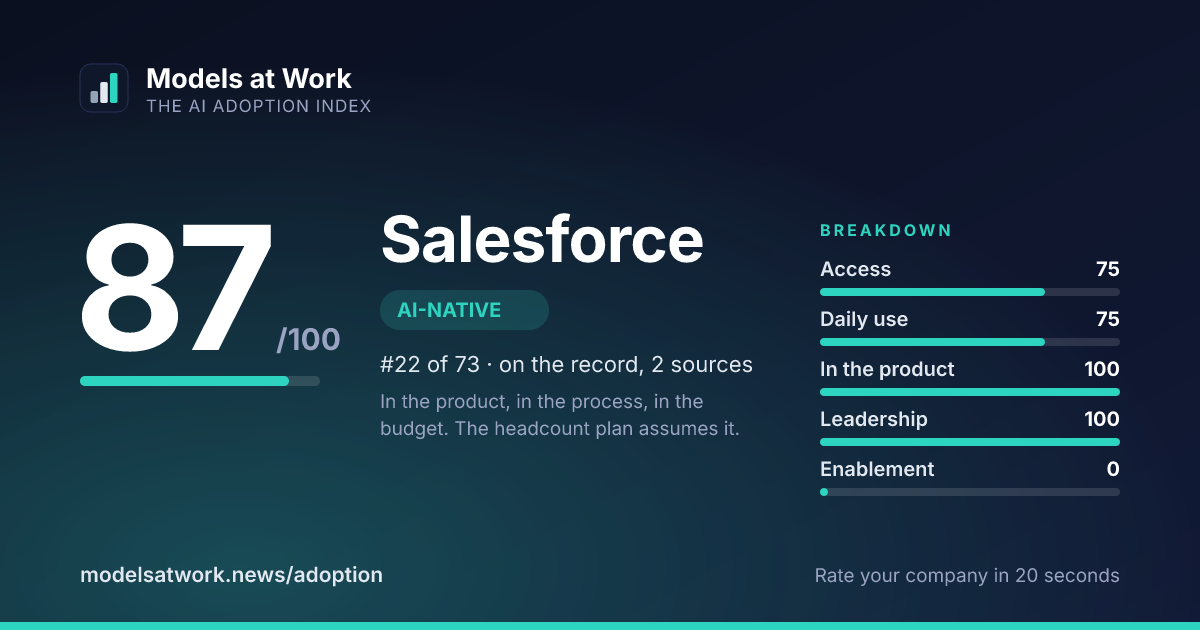Click the Salesforce company name
The height and width of the screenshot is (630, 1200).
[542, 240]
